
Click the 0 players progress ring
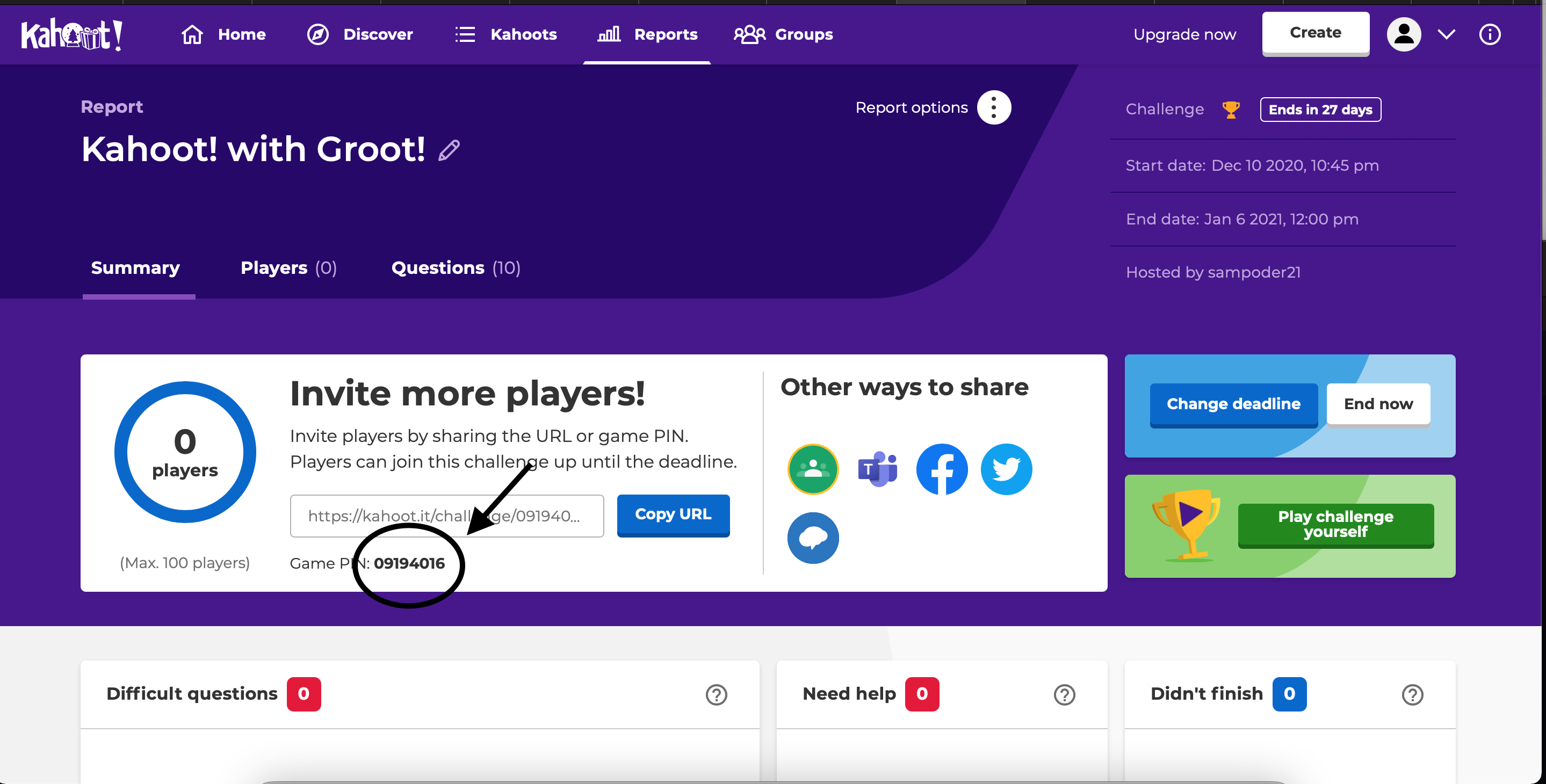[185, 452]
